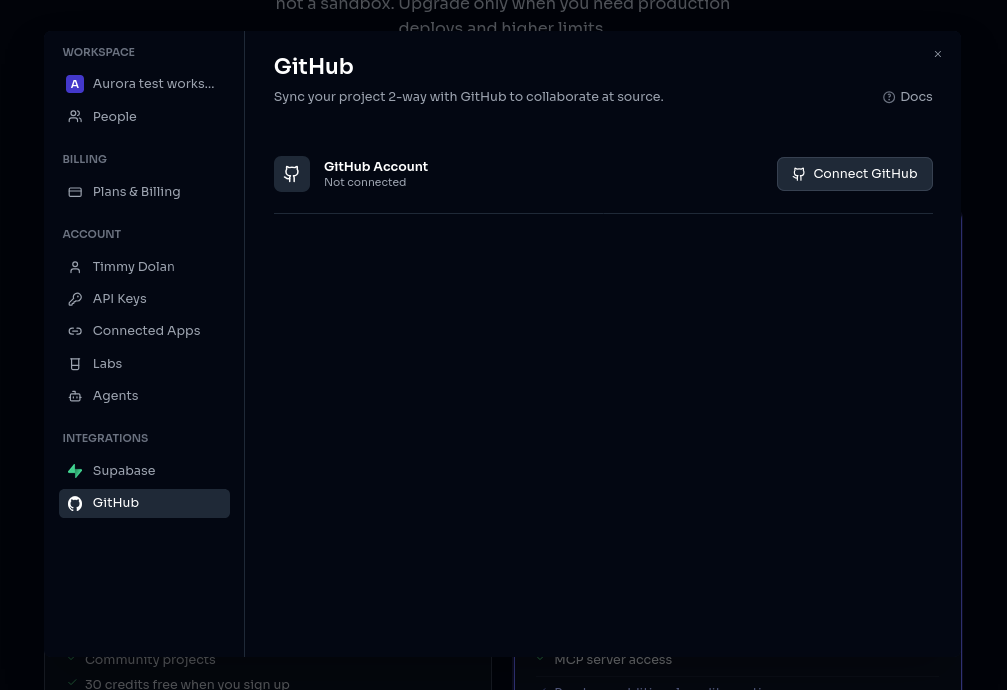
Task: Open the Docs link
Action: pos(907,97)
